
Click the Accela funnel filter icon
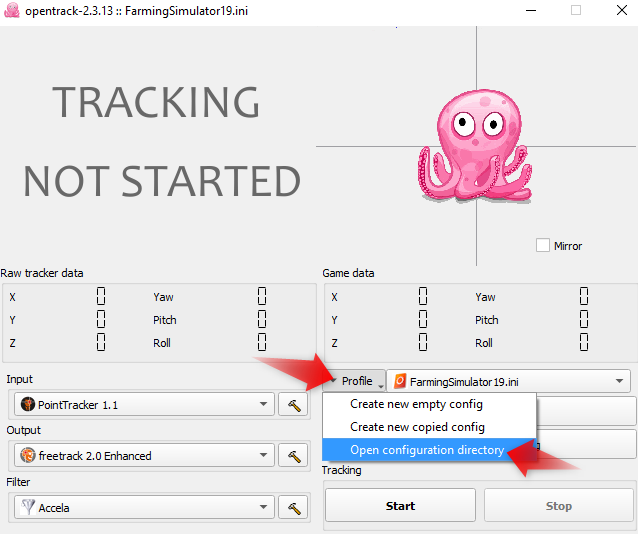tap(28, 507)
